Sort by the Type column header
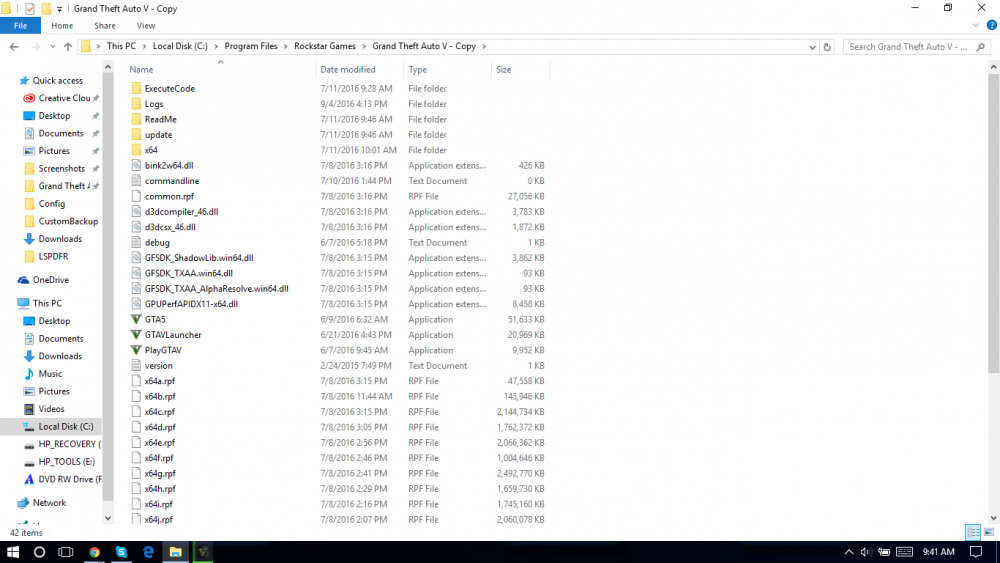 point(447,69)
